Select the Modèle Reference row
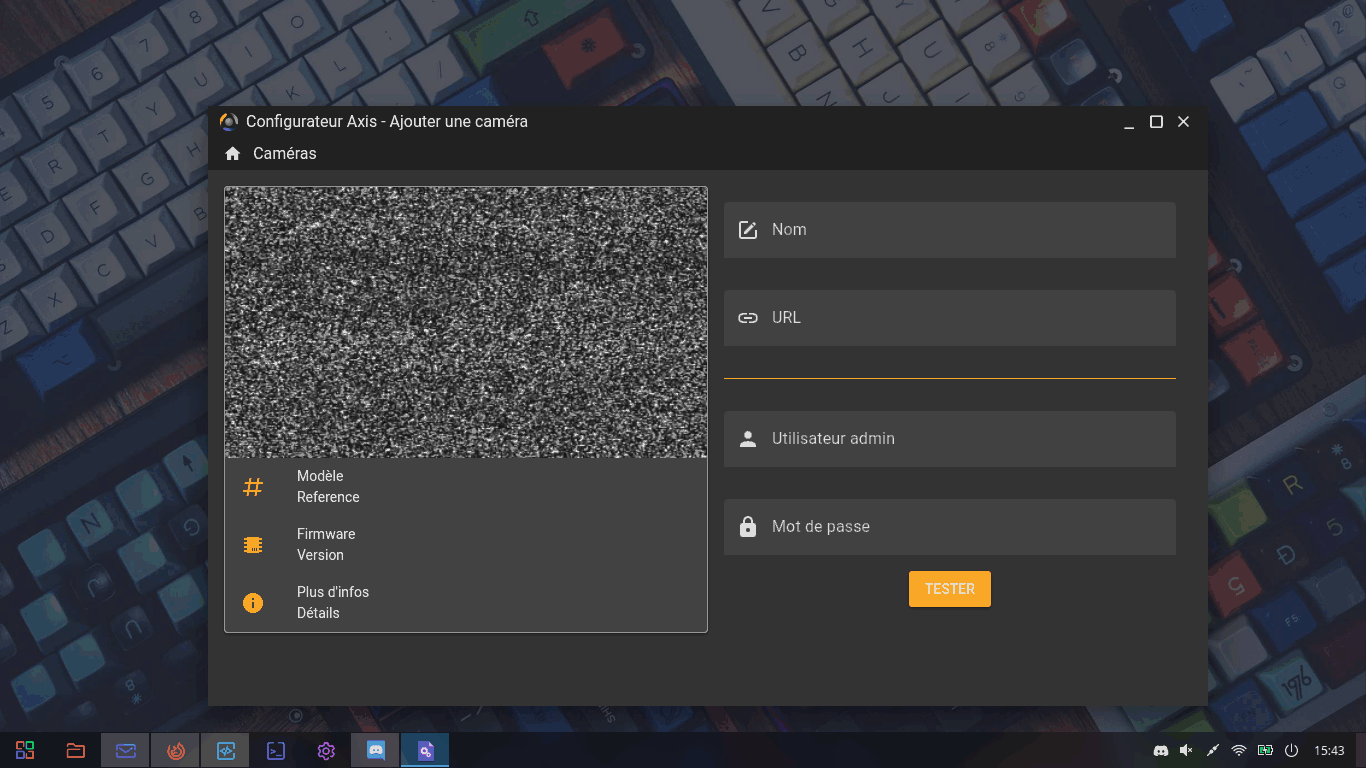Viewport: 1366px width, 768px height. [x=466, y=487]
